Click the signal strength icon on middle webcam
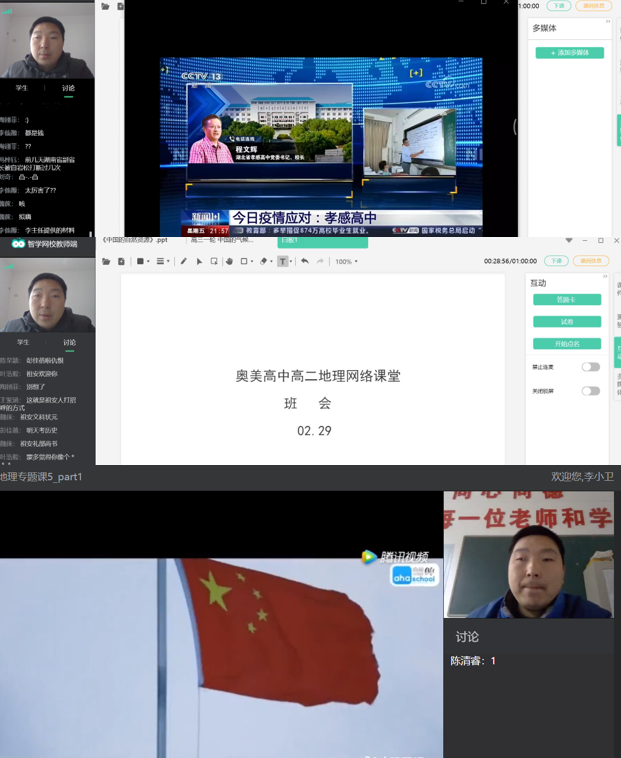621x758 pixels. [8, 266]
